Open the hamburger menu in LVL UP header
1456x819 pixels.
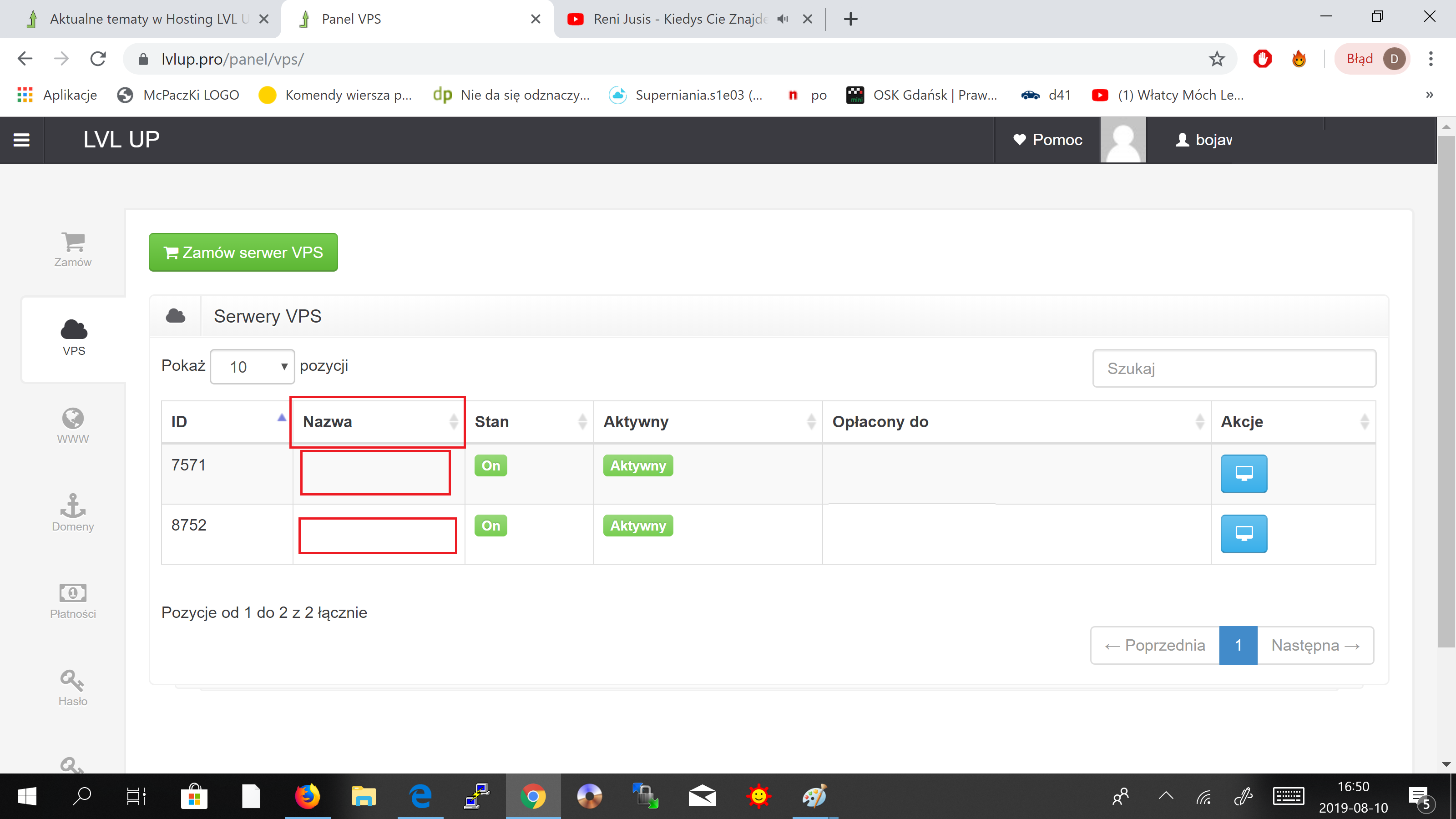pos(21,140)
